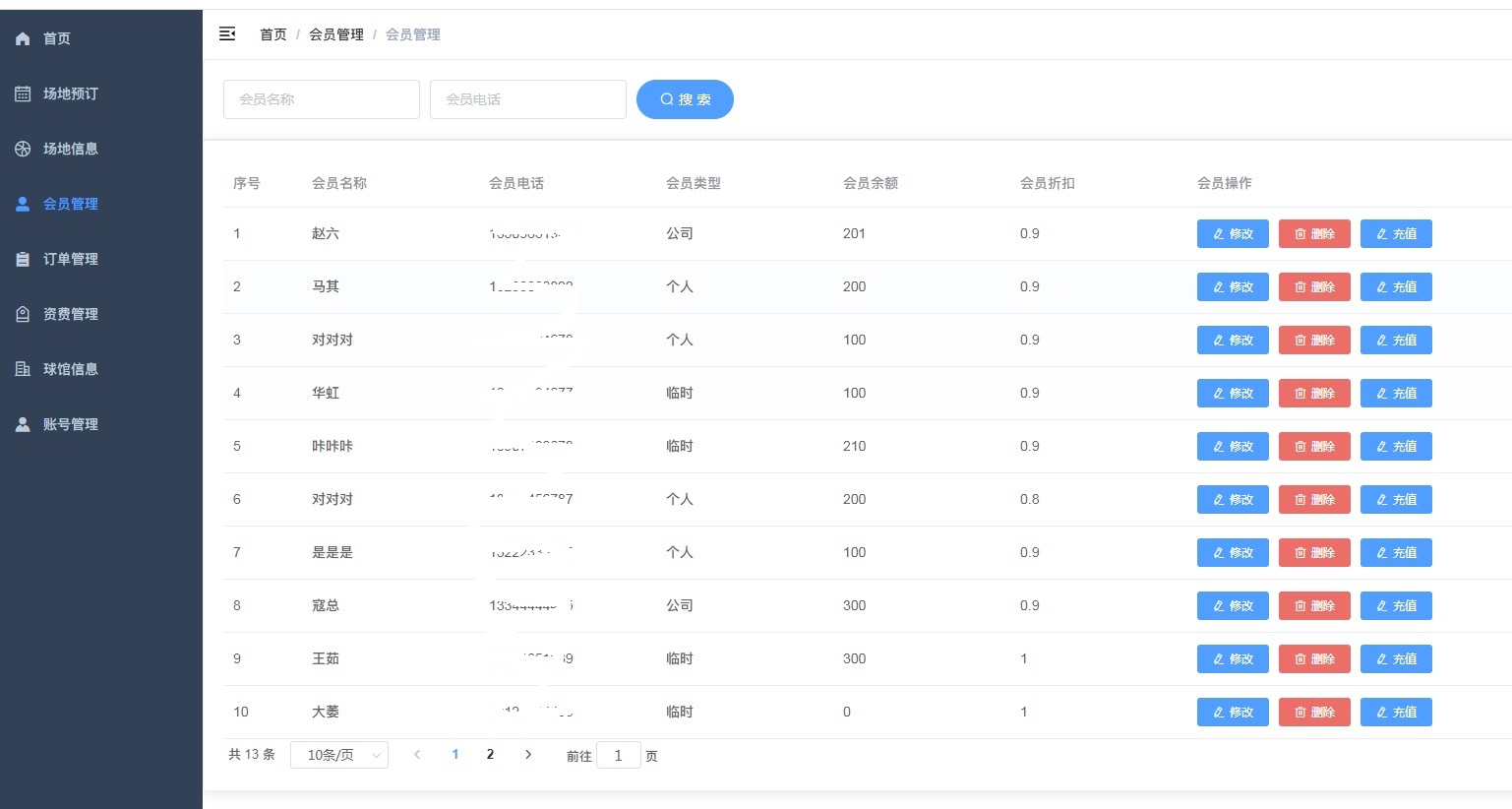Click 充值 for member 寇总

pos(1396,605)
